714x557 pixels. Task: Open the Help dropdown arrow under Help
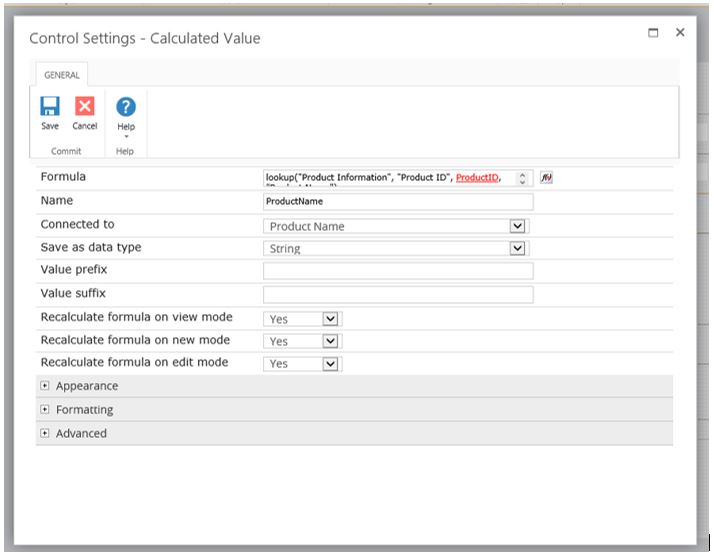point(126,136)
